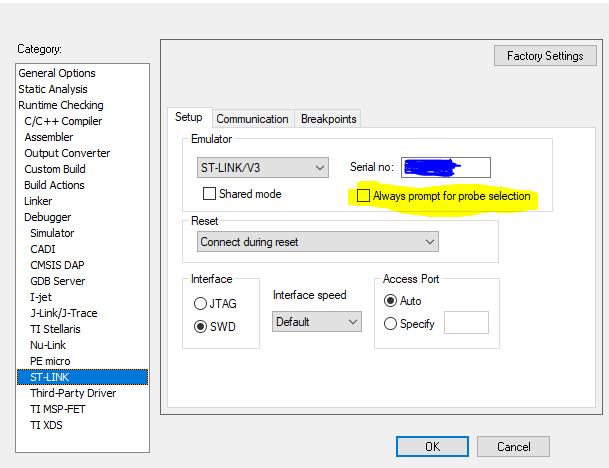Click the Serial no input field
This screenshot has height=468, width=609.
[x=446, y=167]
